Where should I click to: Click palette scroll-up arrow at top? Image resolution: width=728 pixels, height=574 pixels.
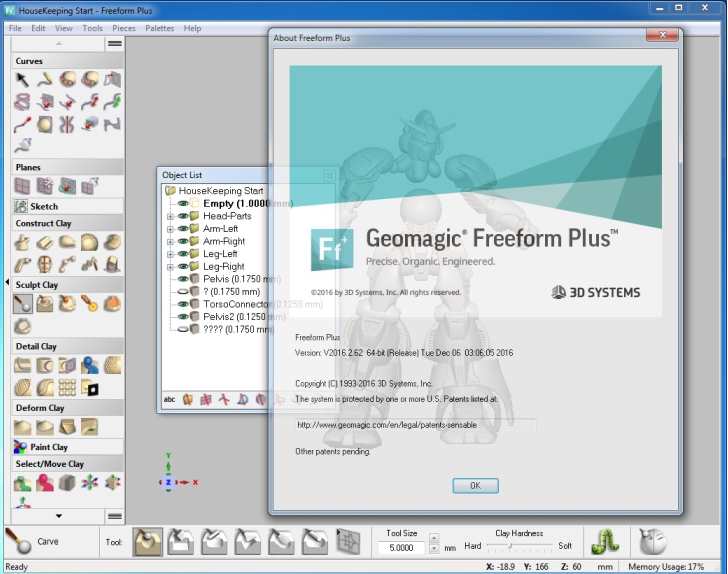(x=58, y=44)
